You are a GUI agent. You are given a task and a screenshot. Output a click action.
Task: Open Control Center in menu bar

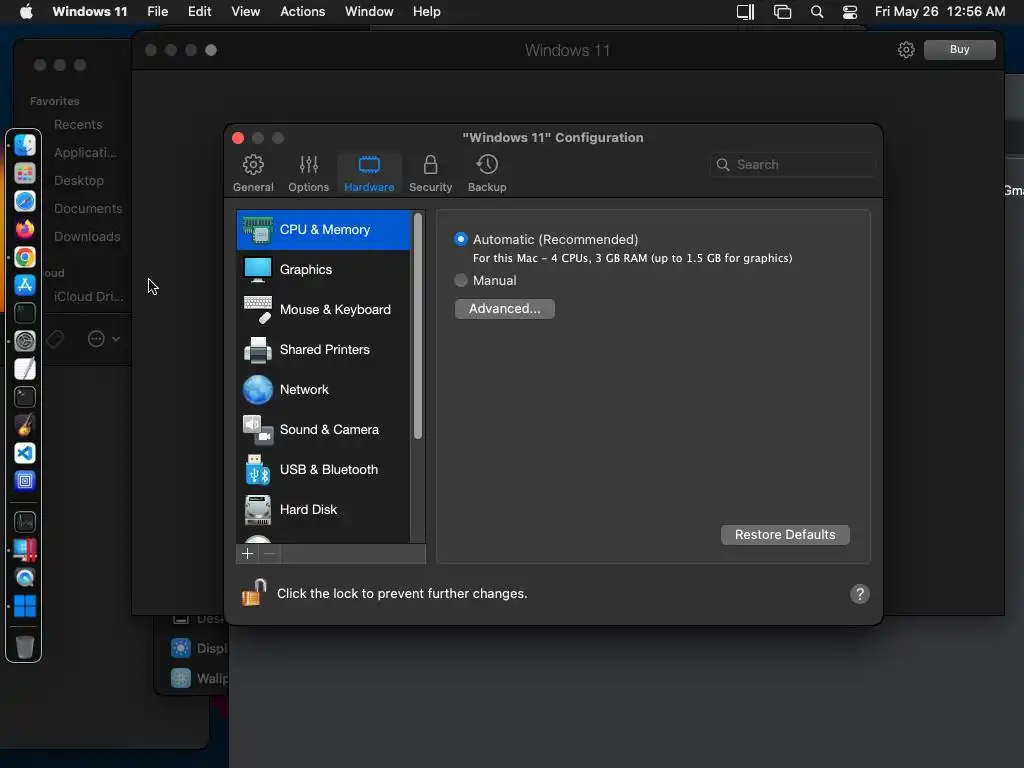tap(850, 12)
